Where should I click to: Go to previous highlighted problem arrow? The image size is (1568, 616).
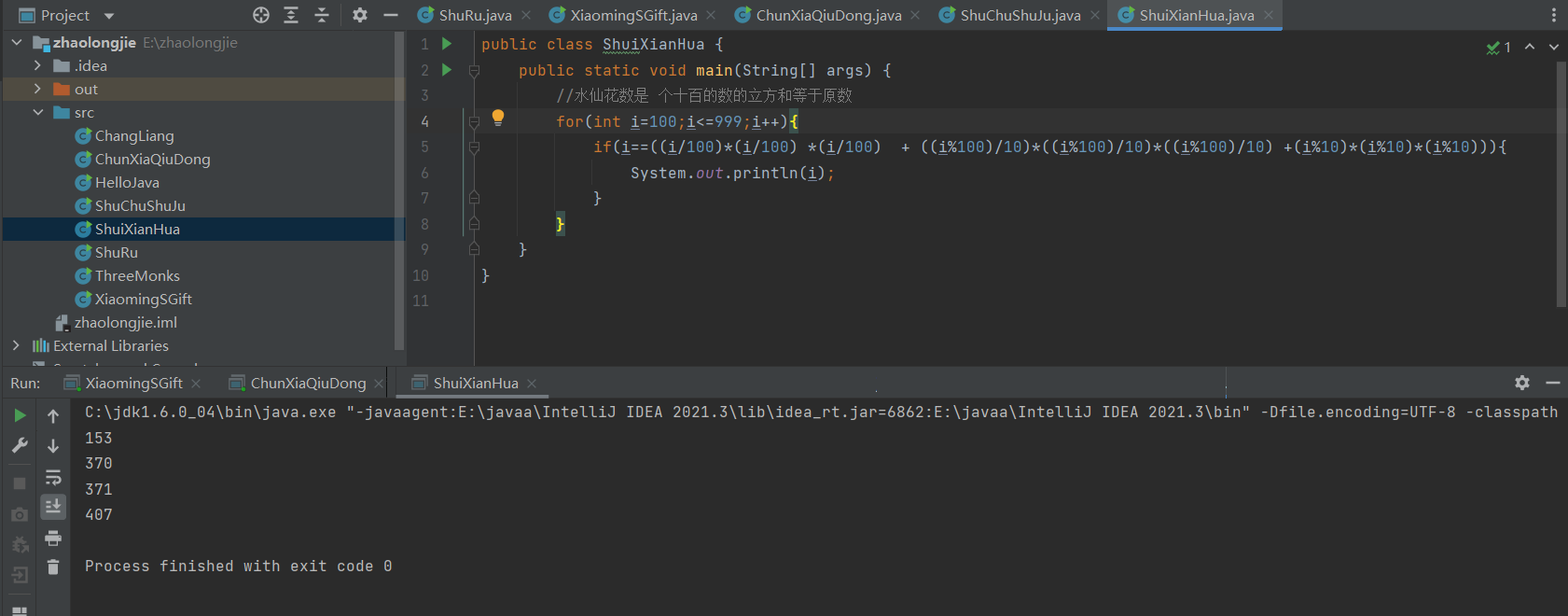point(1530,47)
